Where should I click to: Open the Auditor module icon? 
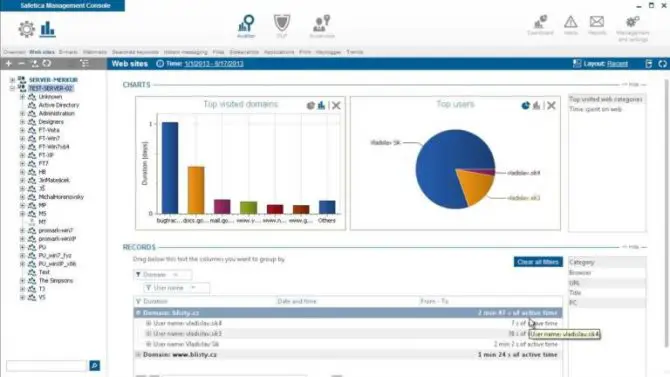(x=246, y=26)
